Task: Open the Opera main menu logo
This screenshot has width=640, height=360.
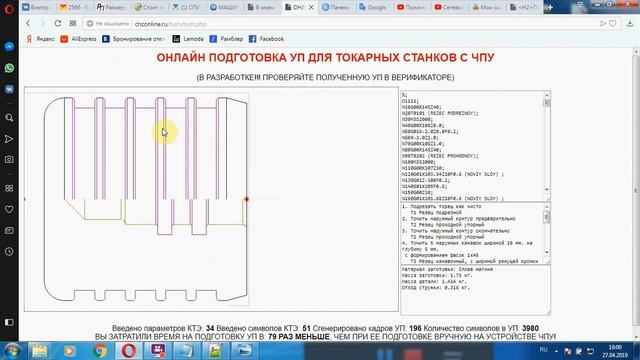Action: 9,8
